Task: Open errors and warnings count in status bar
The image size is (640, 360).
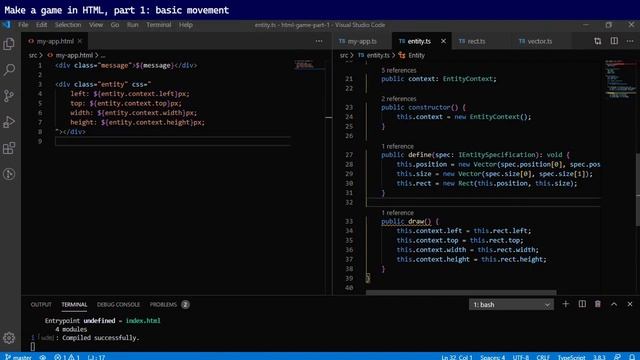Action: [67, 357]
